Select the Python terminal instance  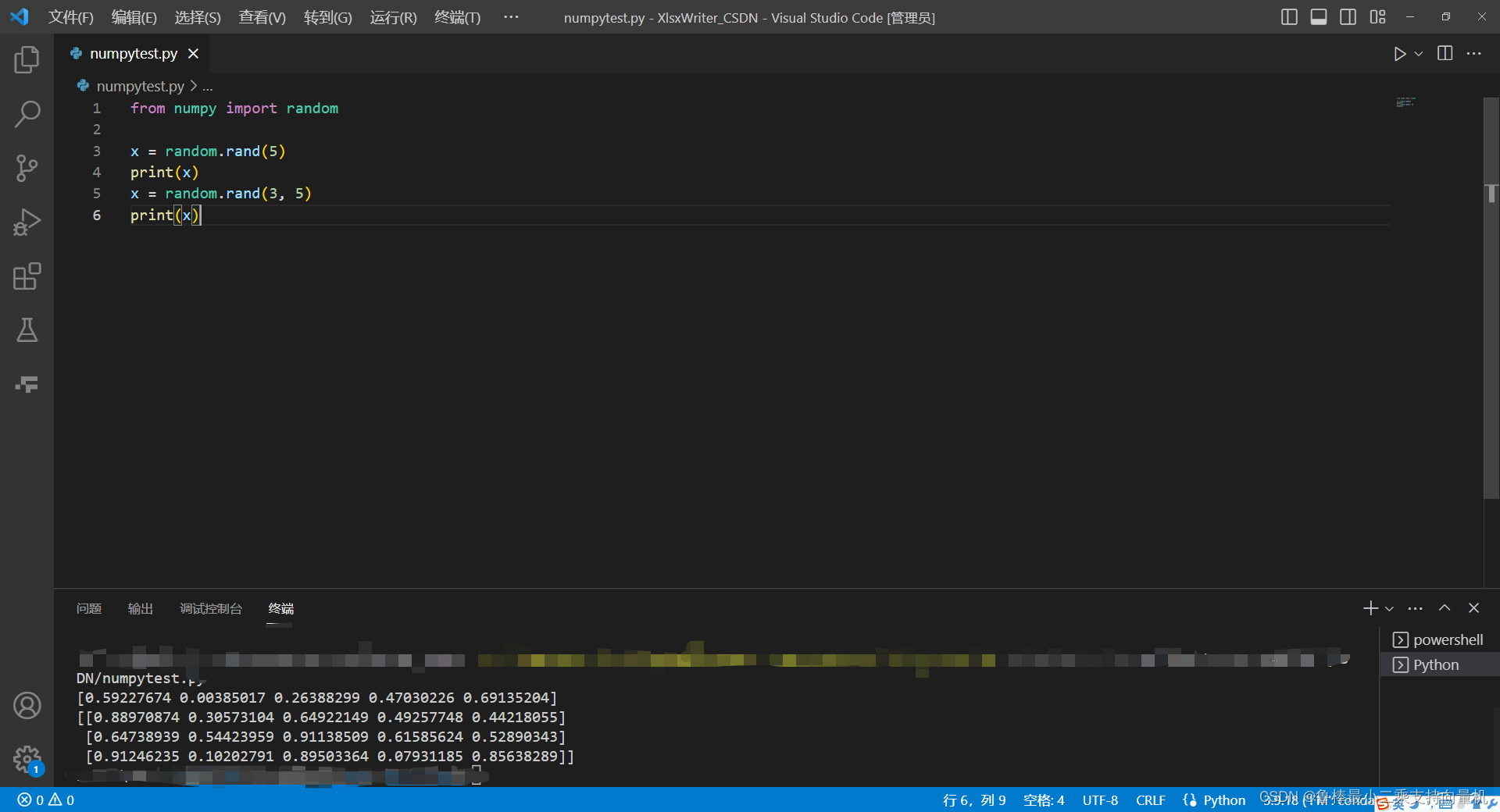click(1440, 665)
